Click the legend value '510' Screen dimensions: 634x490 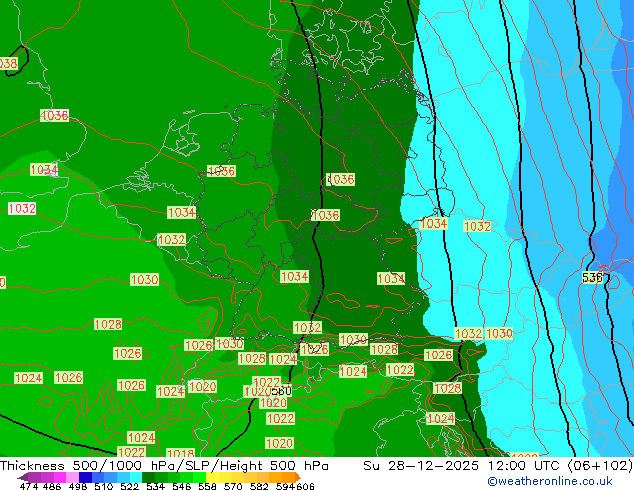pos(104,486)
